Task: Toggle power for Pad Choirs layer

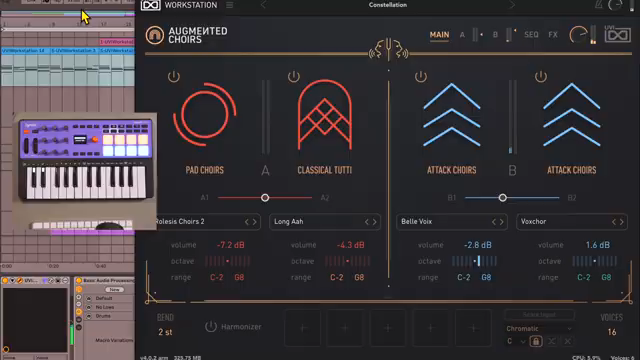Action: click(x=173, y=76)
